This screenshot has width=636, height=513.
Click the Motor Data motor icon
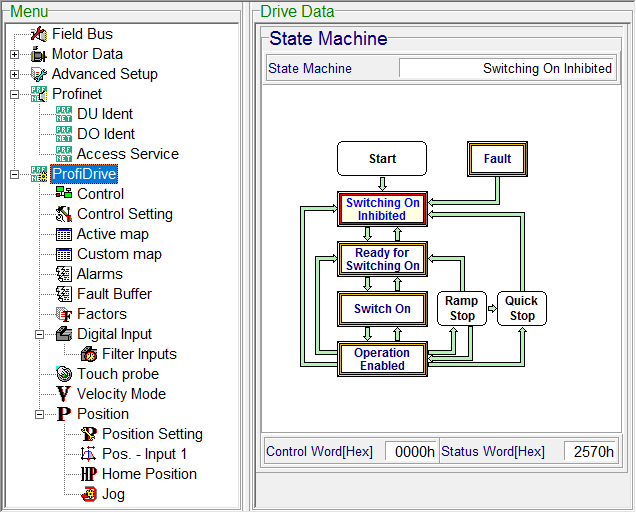click(39, 54)
